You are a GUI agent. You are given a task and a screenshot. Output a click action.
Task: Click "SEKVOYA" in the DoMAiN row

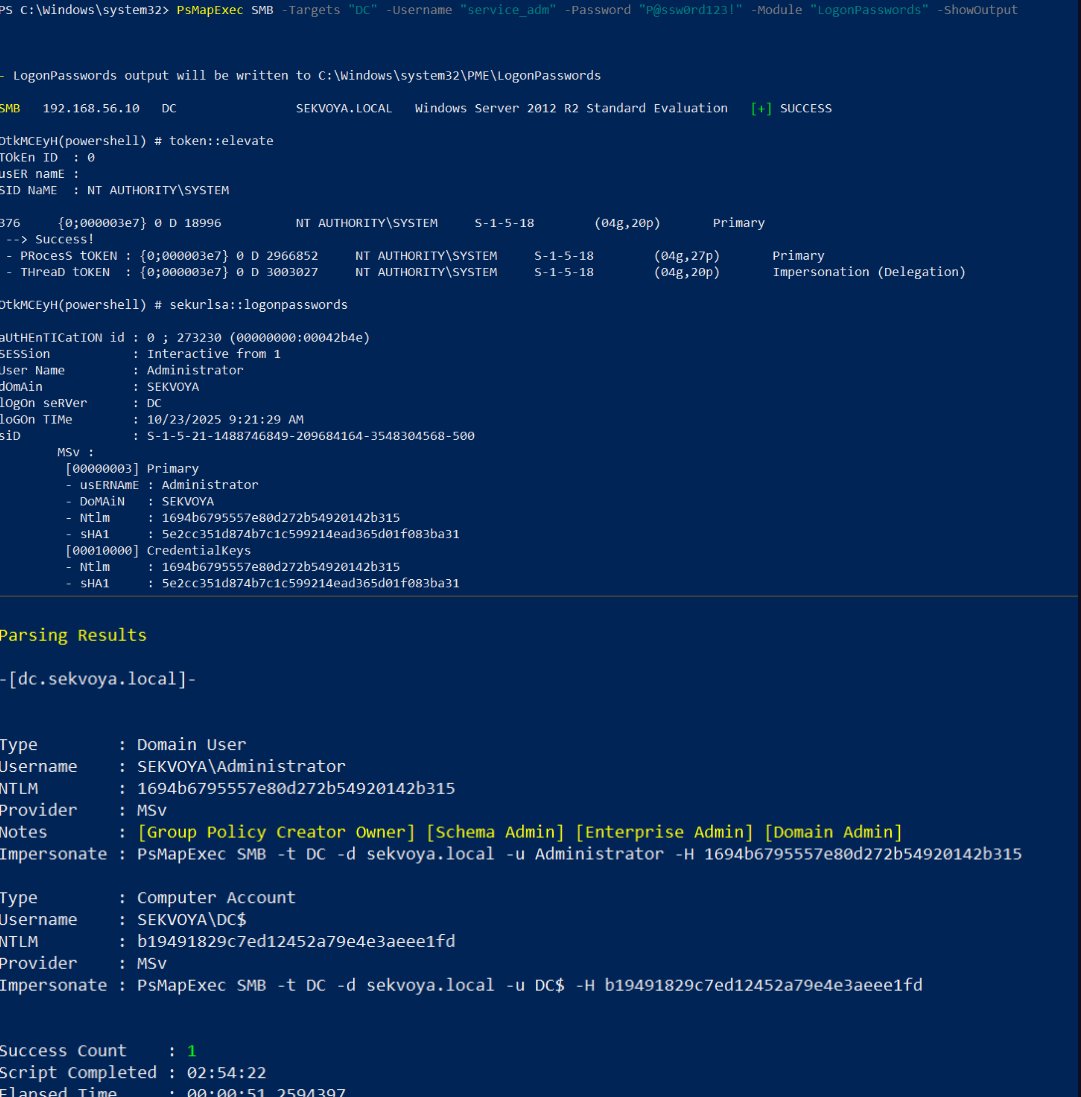[x=188, y=502]
